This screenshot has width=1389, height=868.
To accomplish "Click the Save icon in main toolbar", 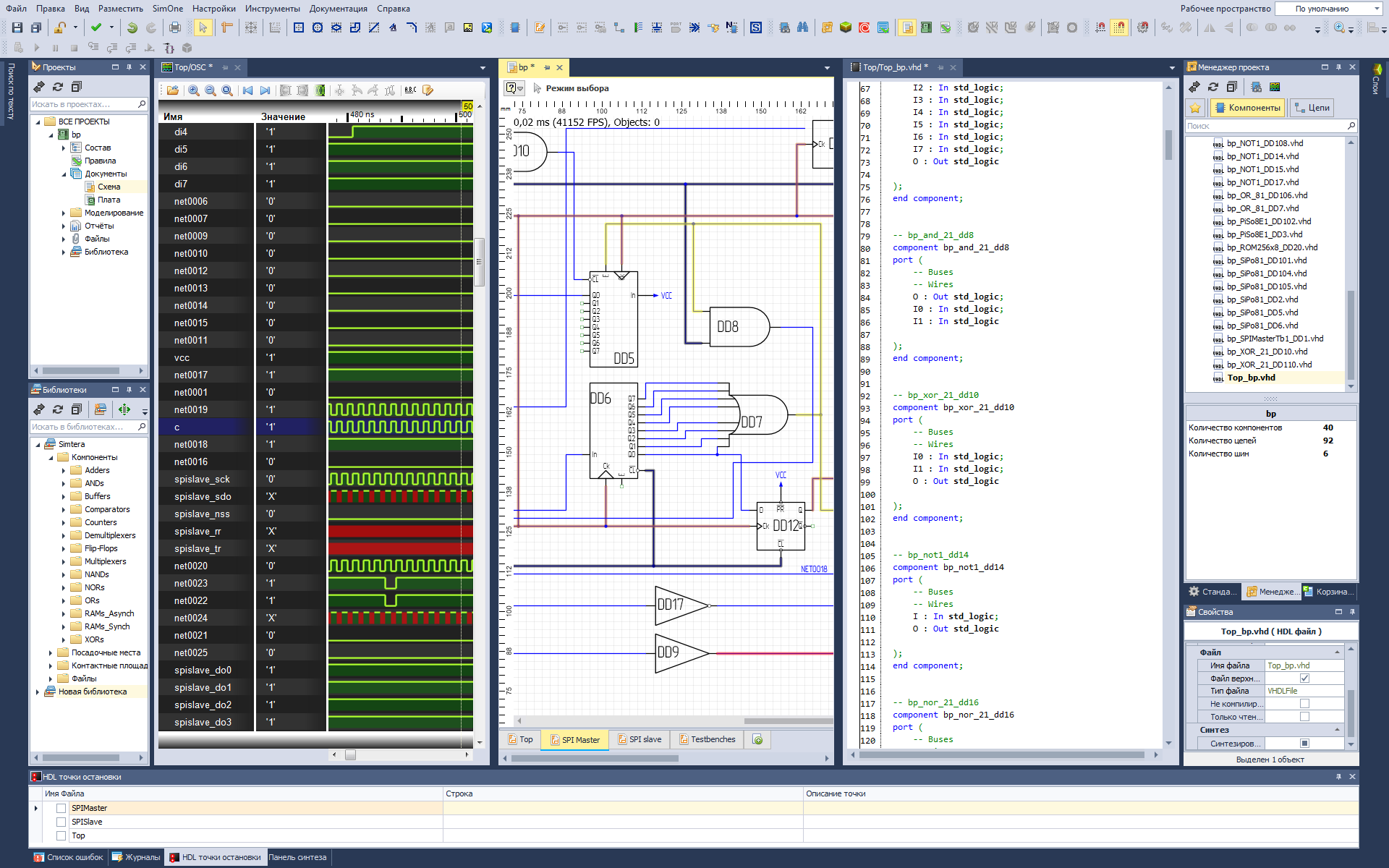I will click(17, 27).
